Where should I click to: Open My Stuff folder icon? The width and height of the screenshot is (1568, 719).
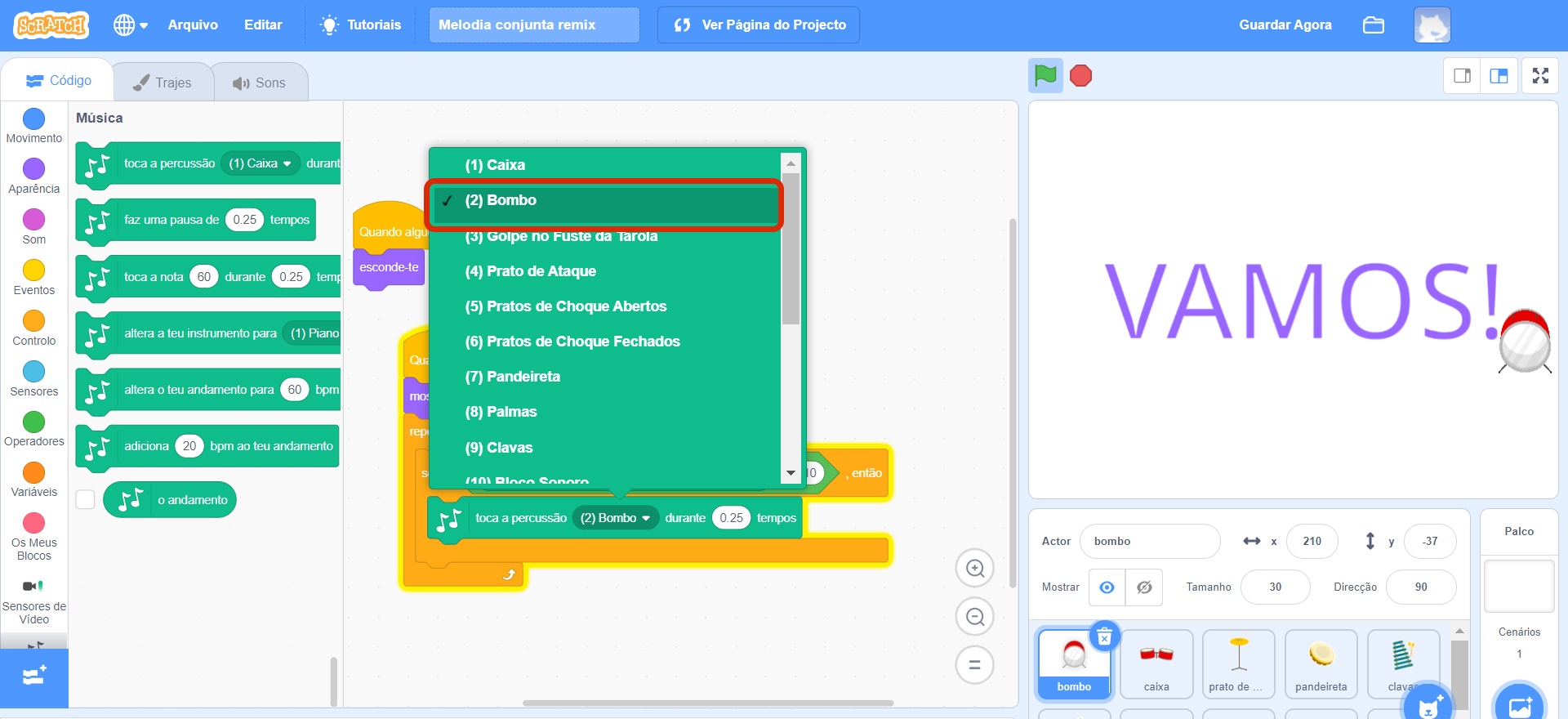point(1374,25)
